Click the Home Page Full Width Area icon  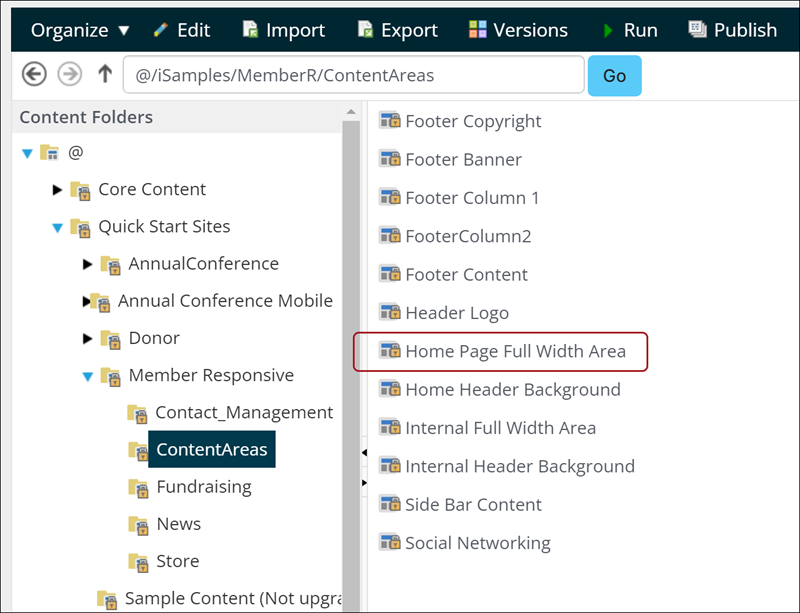pyautogui.click(x=390, y=350)
